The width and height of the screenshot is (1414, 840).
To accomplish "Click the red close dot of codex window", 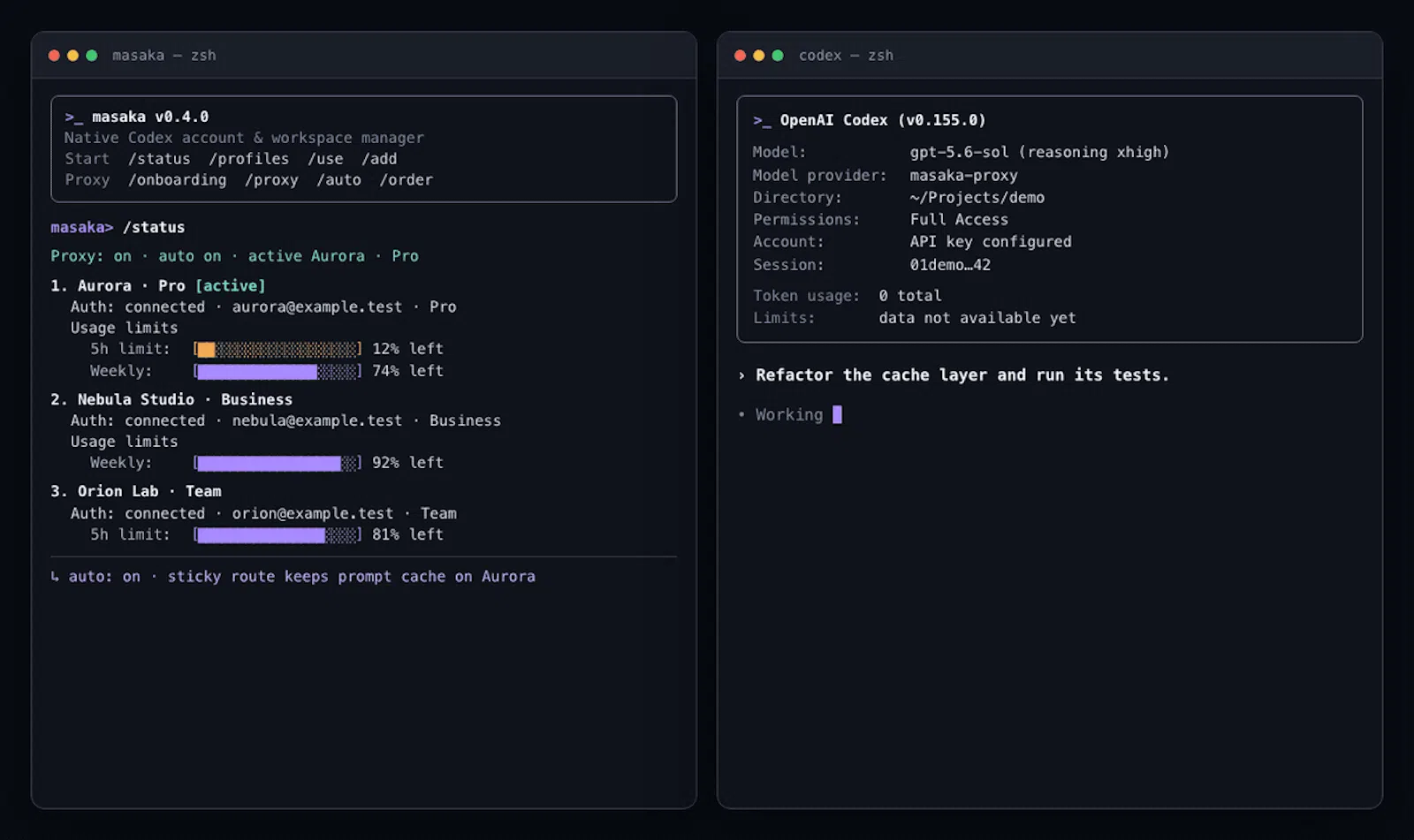I will coord(740,56).
